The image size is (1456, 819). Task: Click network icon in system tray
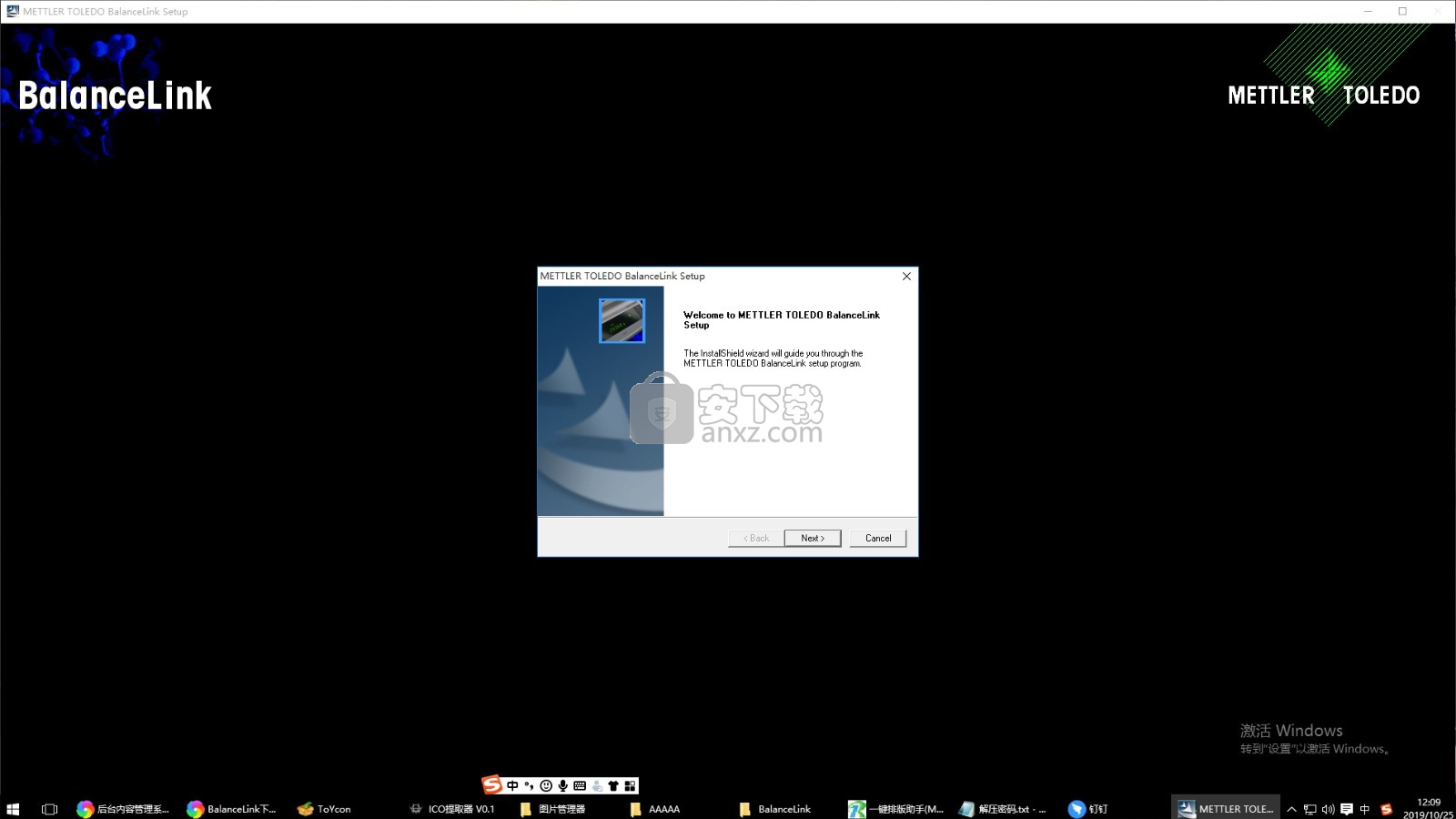1310,809
